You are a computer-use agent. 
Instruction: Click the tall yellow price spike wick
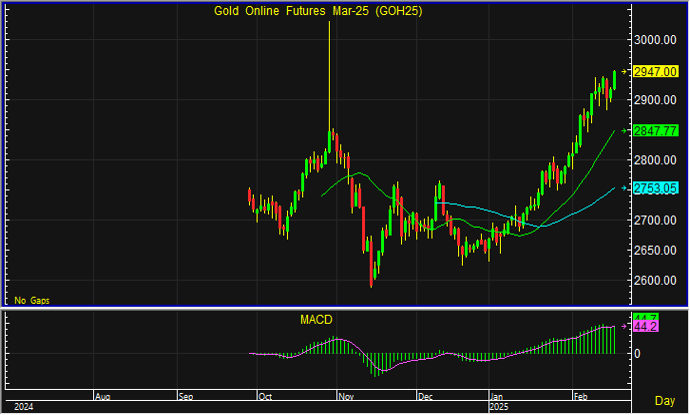coord(329,75)
